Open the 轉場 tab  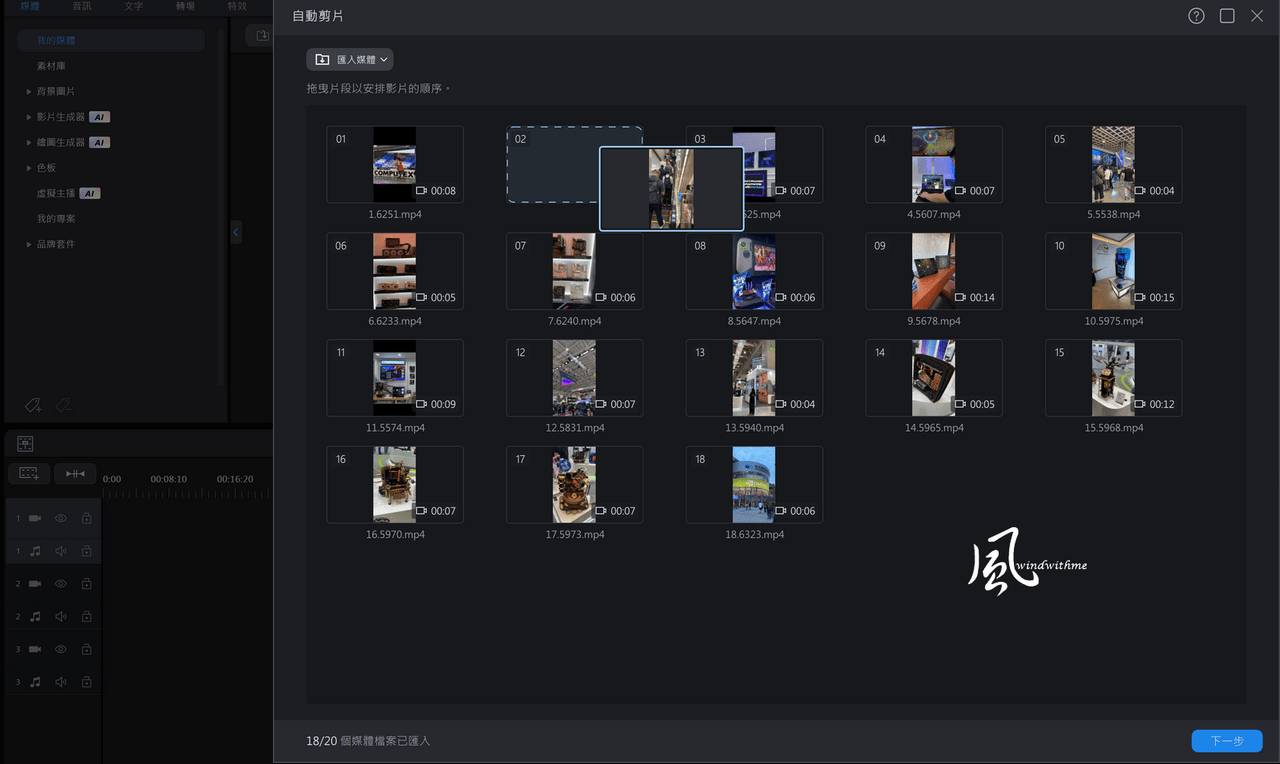(186, 6)
